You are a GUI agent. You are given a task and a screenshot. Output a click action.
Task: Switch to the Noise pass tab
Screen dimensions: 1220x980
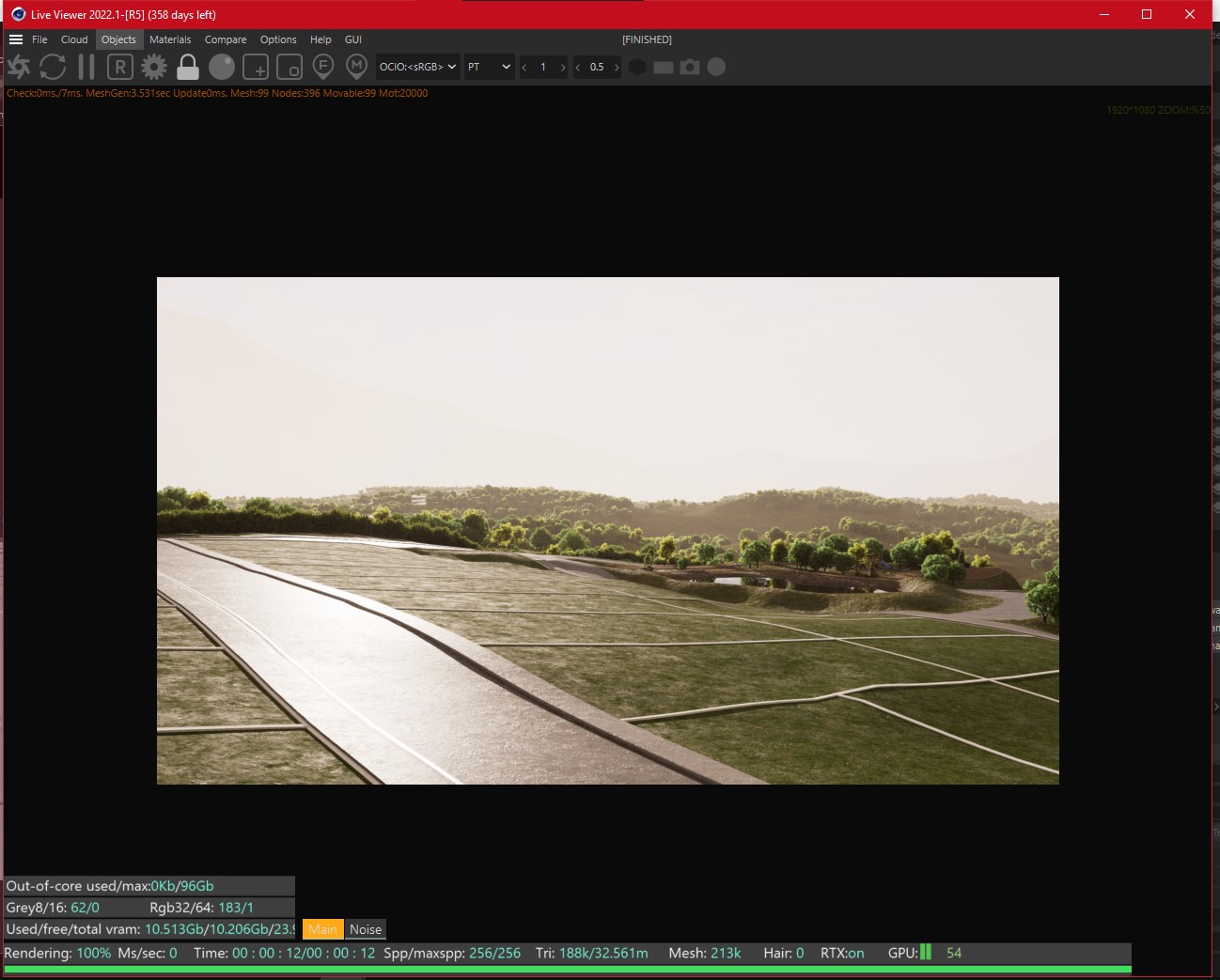click(366, 929)
